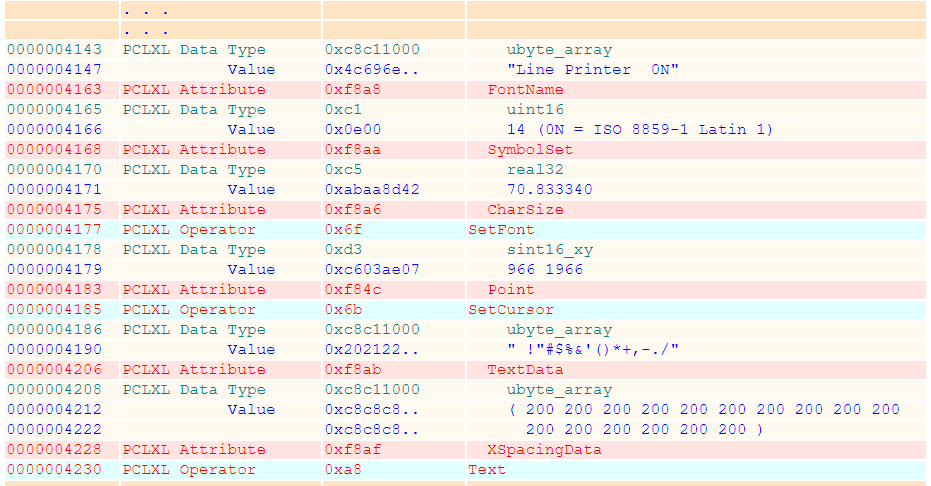Select first row of 200 values at offset 0000004212
This screenshot has width=931, height=486.
[705, 409]
